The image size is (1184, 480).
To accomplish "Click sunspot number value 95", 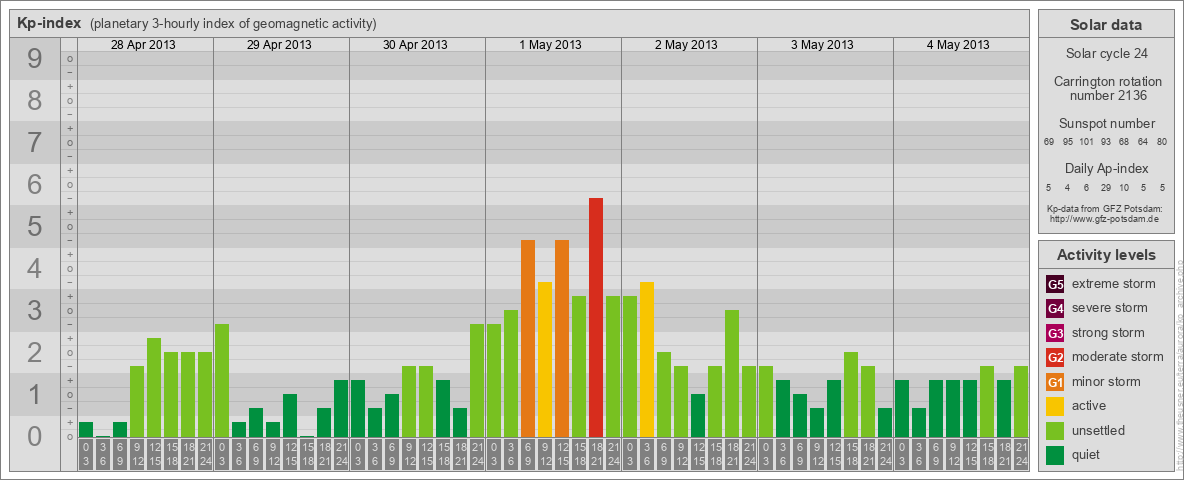I will [x=1068, y=141].
